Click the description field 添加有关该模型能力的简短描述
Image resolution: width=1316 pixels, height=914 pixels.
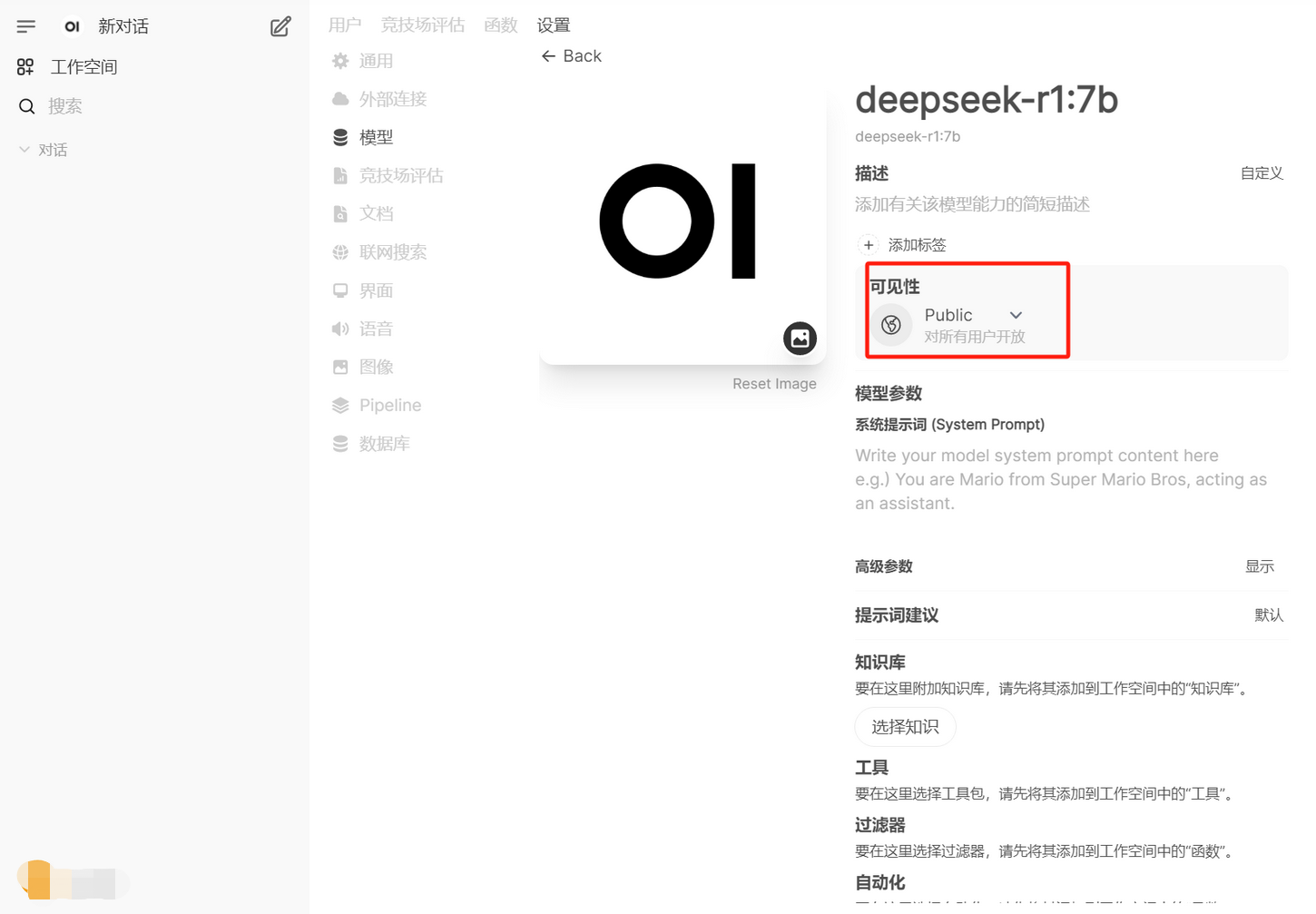972,204
